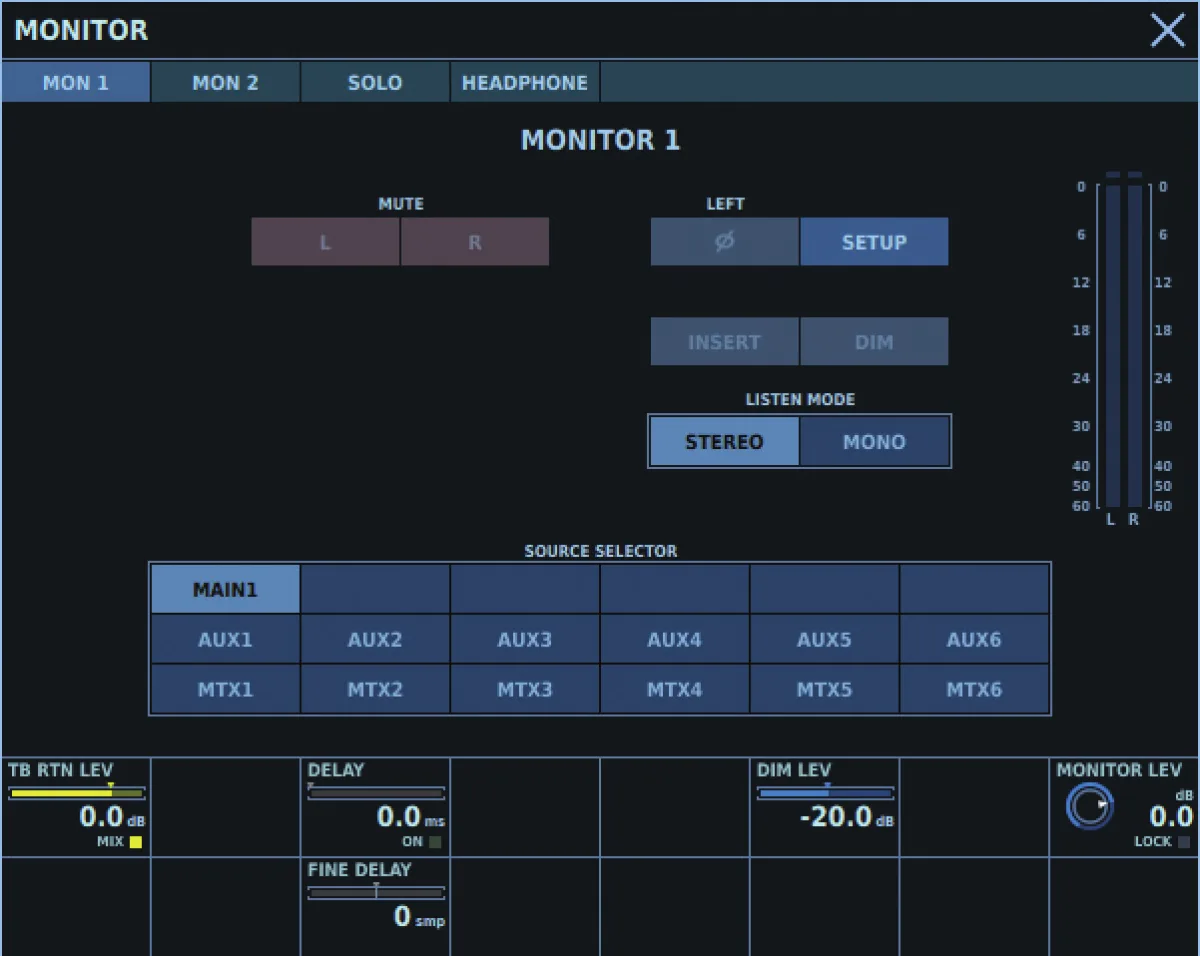
Task: Pick AUX4 as the source
Action: (675, 639)
